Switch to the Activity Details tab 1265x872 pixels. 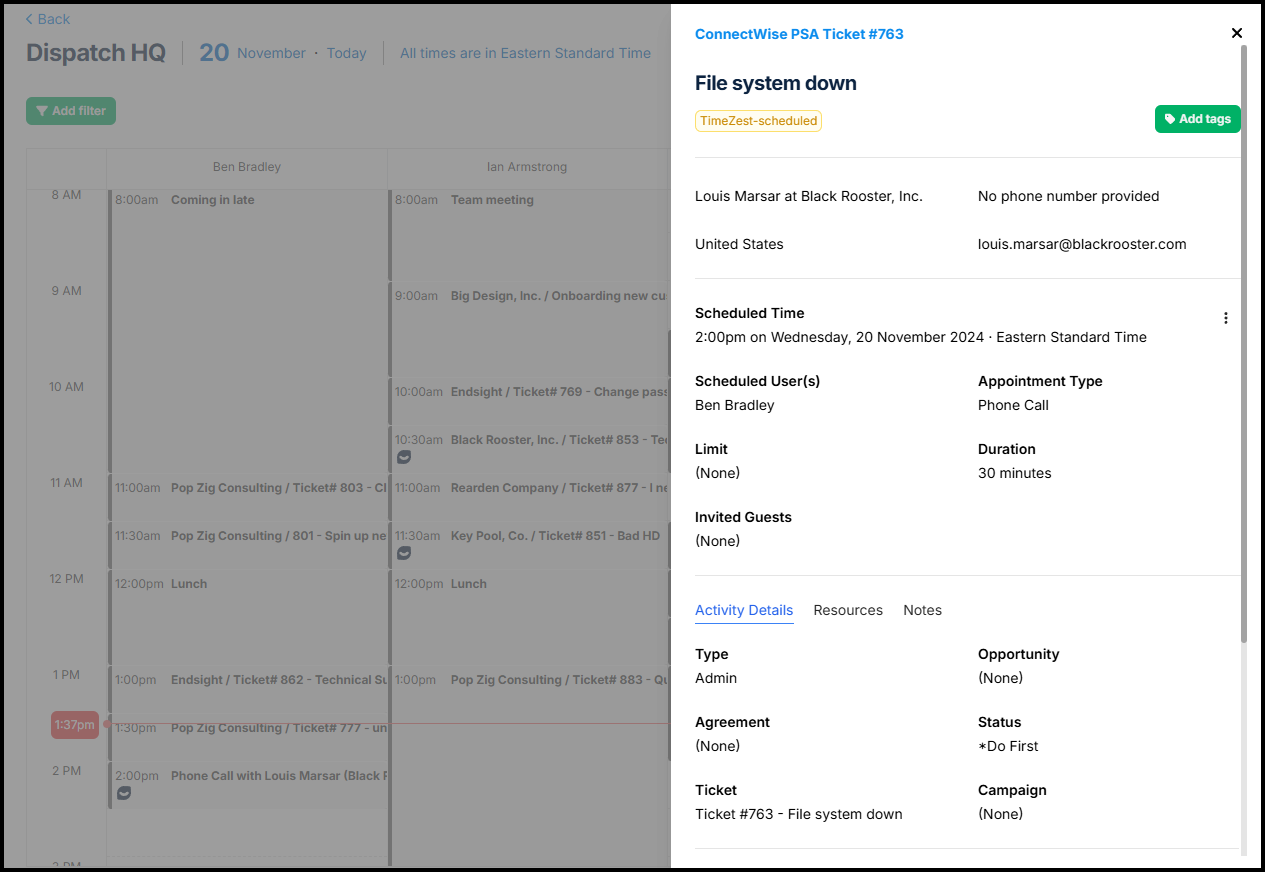coord(744,610)
